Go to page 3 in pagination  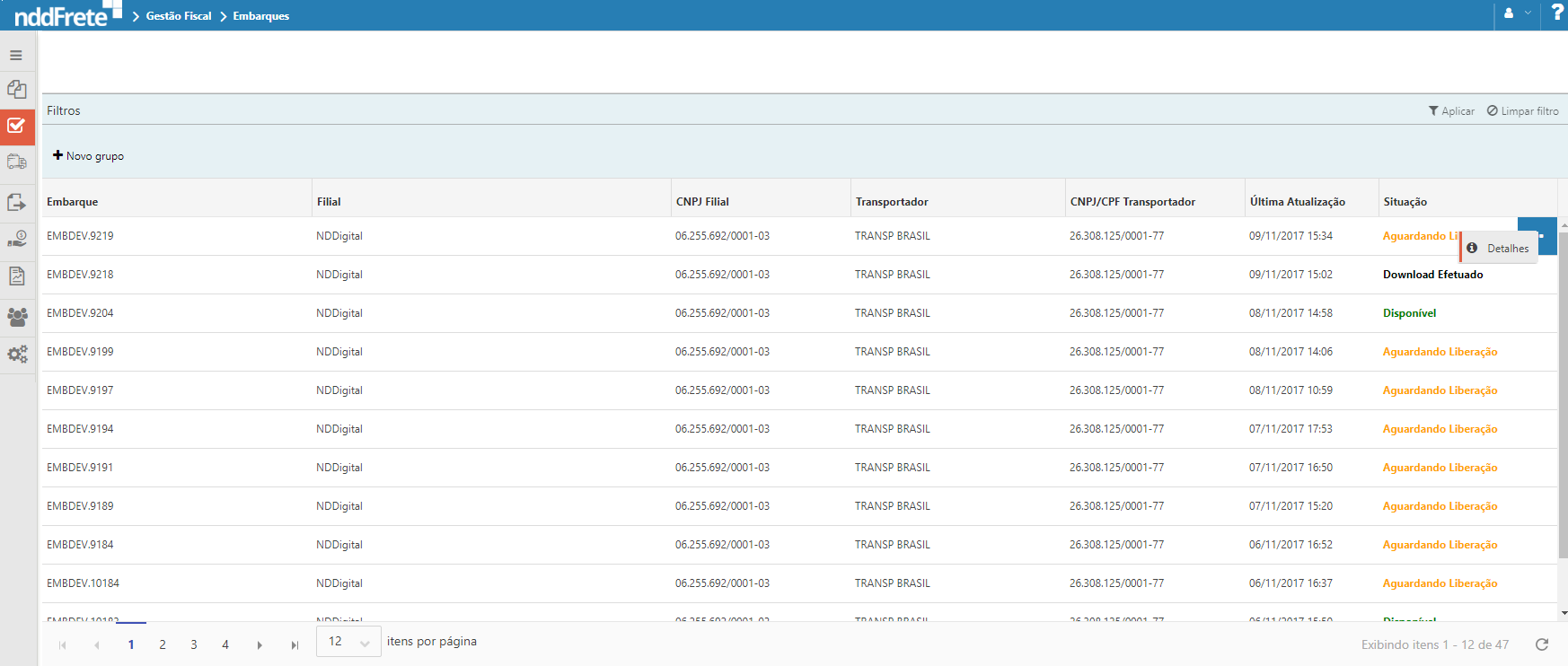(194, 644)
